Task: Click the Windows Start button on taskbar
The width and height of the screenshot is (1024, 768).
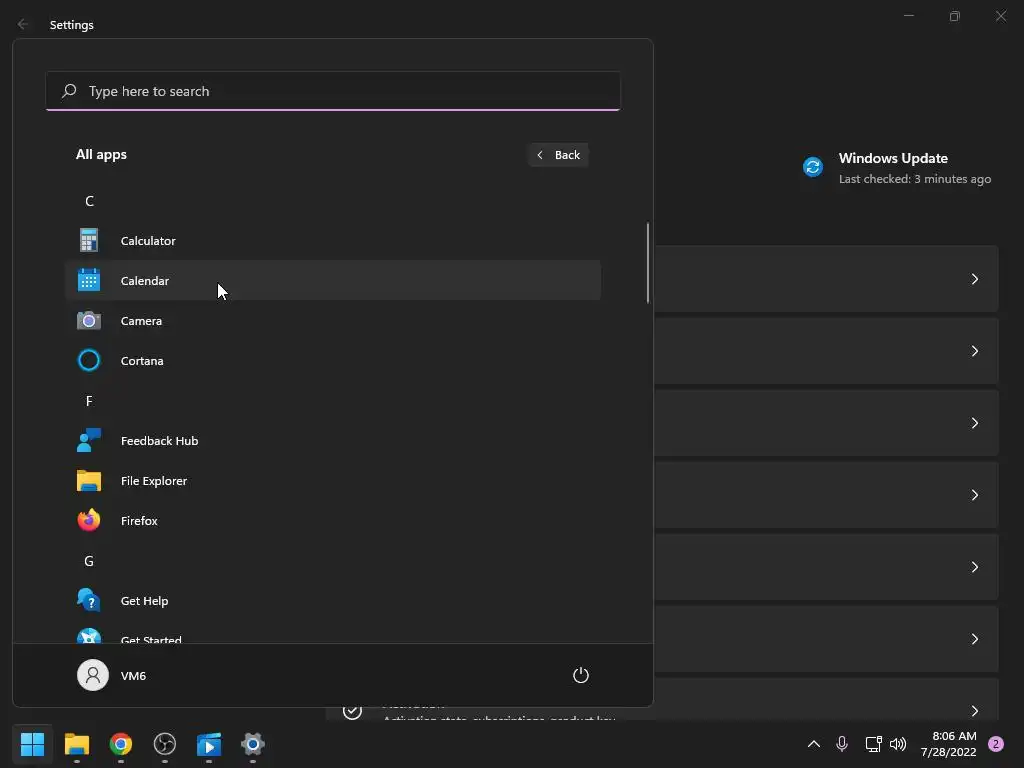Action: click(x=32, y=744)
